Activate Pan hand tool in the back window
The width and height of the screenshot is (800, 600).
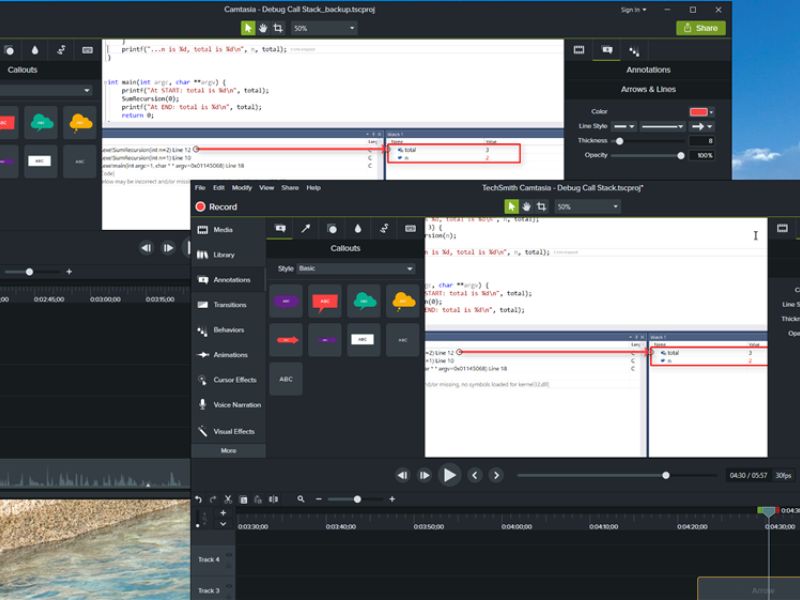(x=263, y=28)
